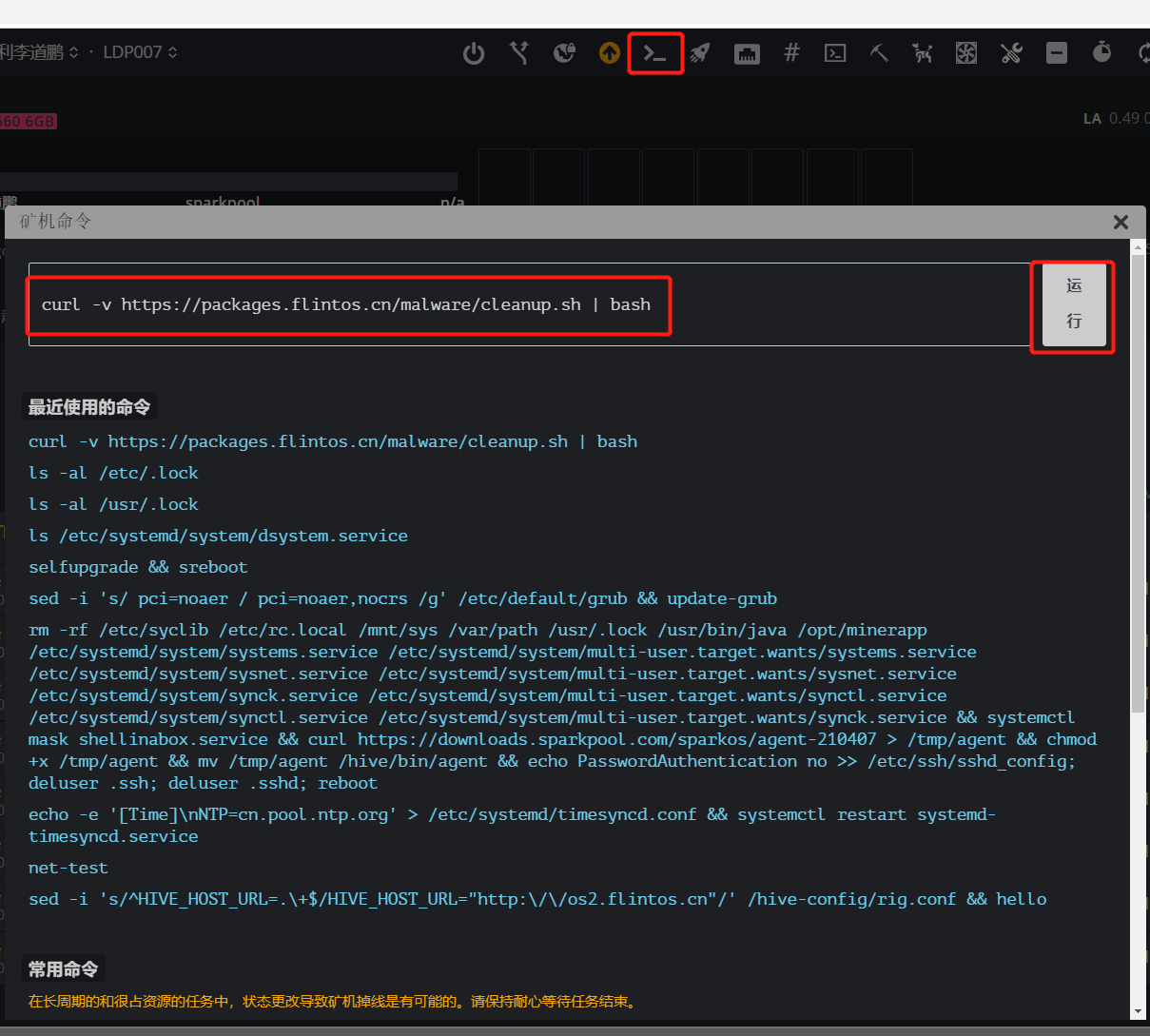This screenshot has height=1036, width=1150.
Task: Click the wrench and screwdriver tools icon
Action: coord(1011,52)
